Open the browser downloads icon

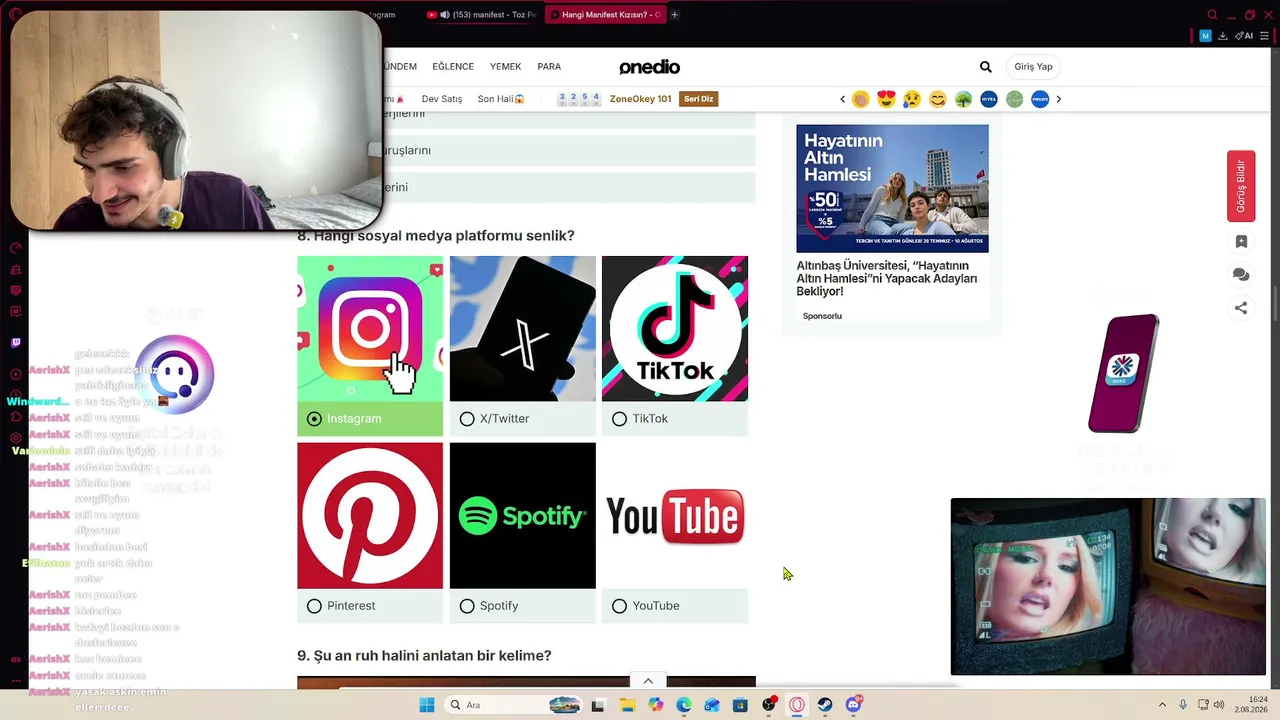pos(1222,36)
